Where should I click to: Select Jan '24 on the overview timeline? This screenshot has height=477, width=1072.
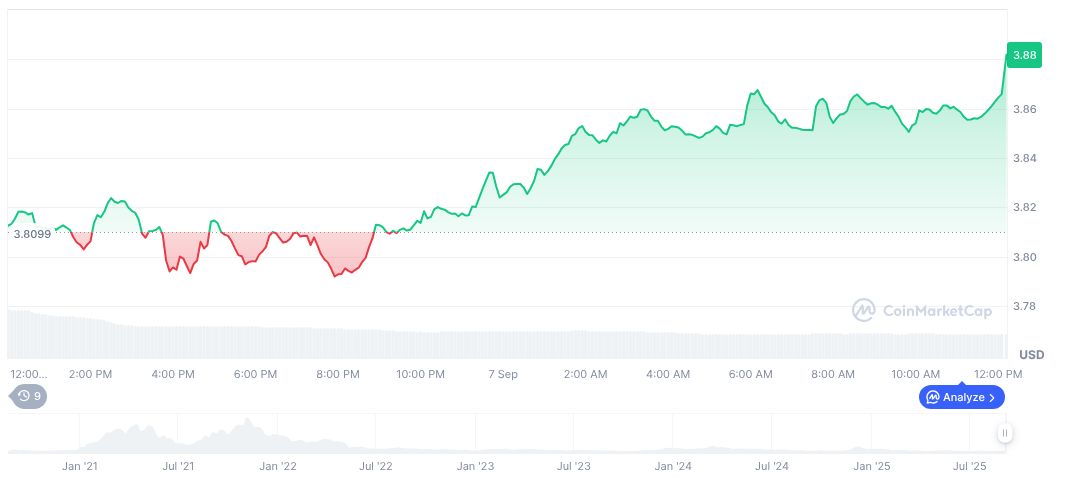pos(673,466)
